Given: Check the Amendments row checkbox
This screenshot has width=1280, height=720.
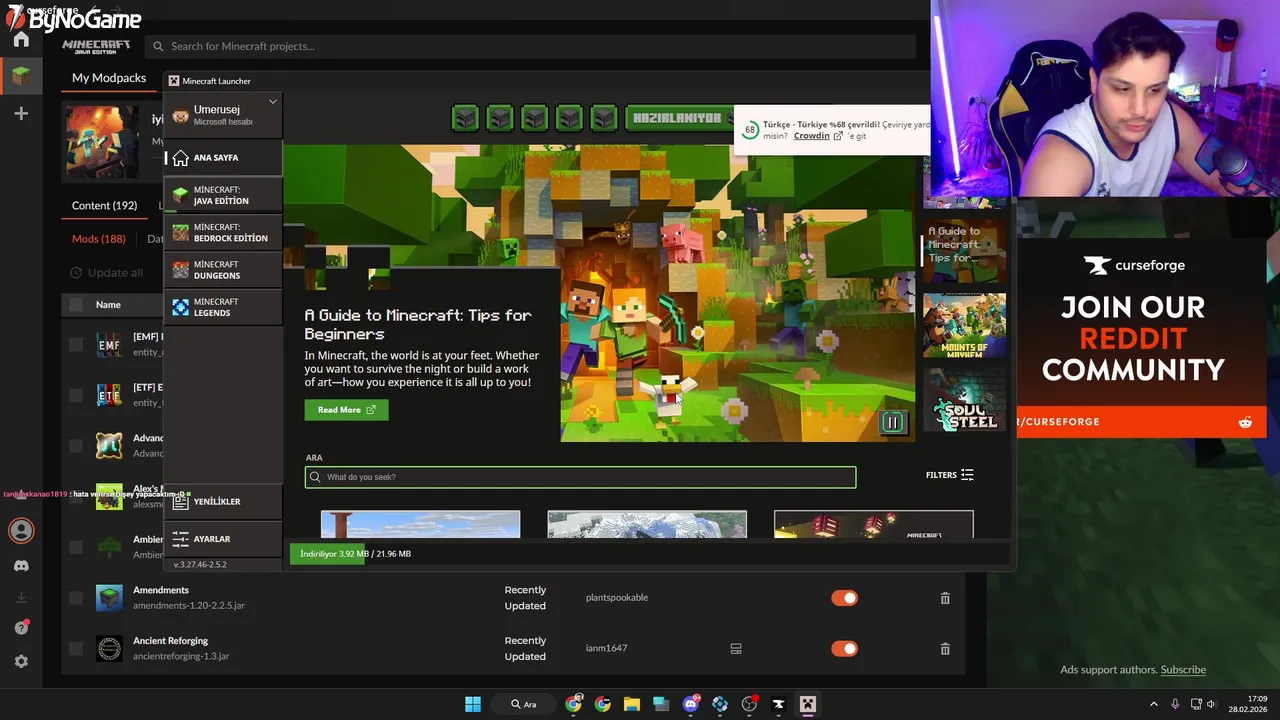Looking at the screenshot, I should [76, 598].
